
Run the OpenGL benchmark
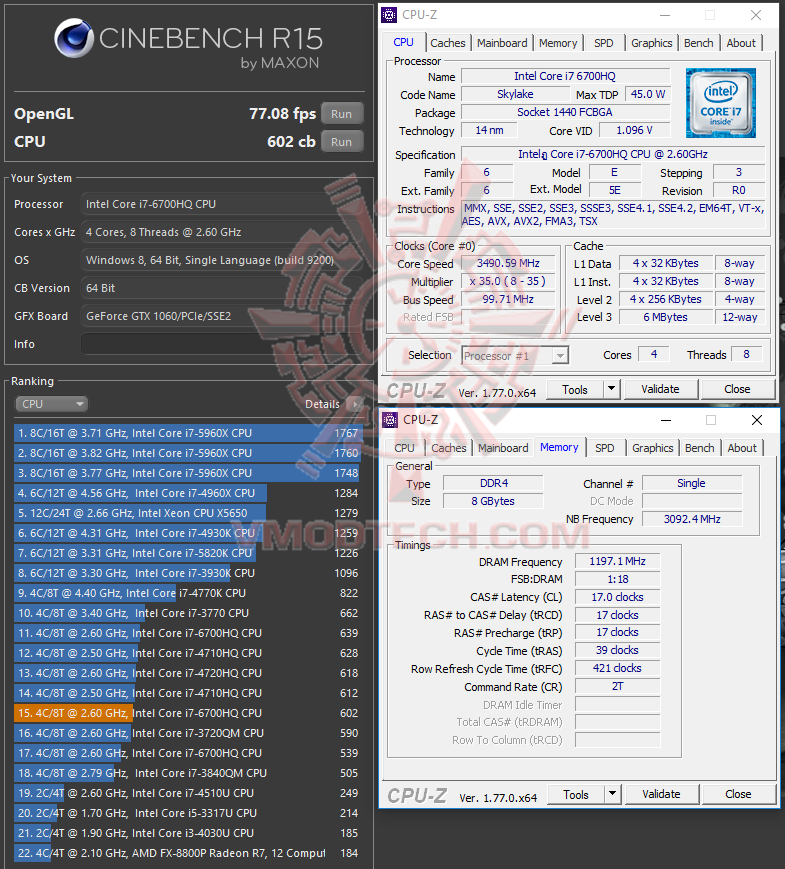(x=341, y=114)
